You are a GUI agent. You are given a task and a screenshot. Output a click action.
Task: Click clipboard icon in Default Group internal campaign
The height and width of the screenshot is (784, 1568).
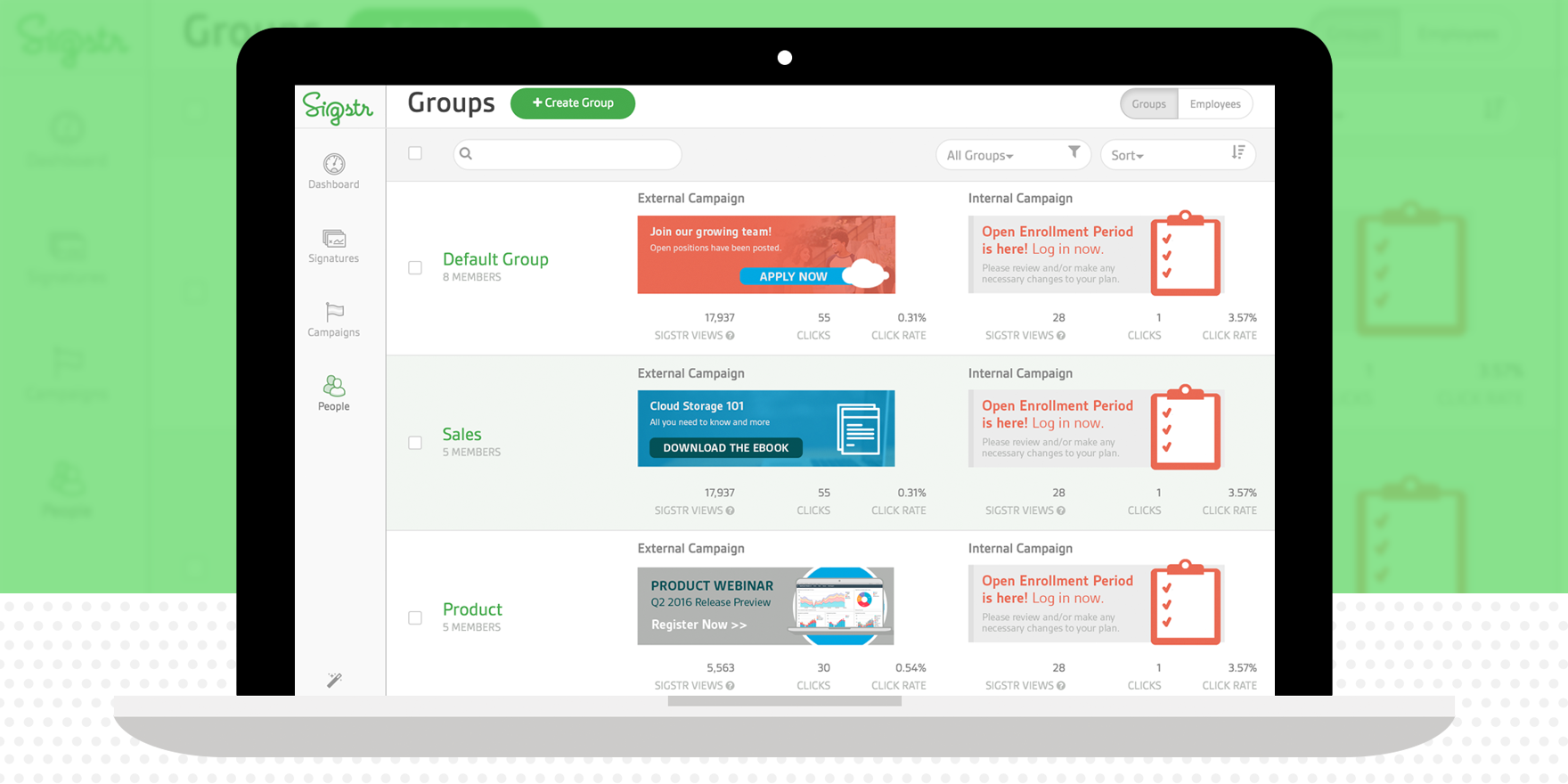point(1186,253)
